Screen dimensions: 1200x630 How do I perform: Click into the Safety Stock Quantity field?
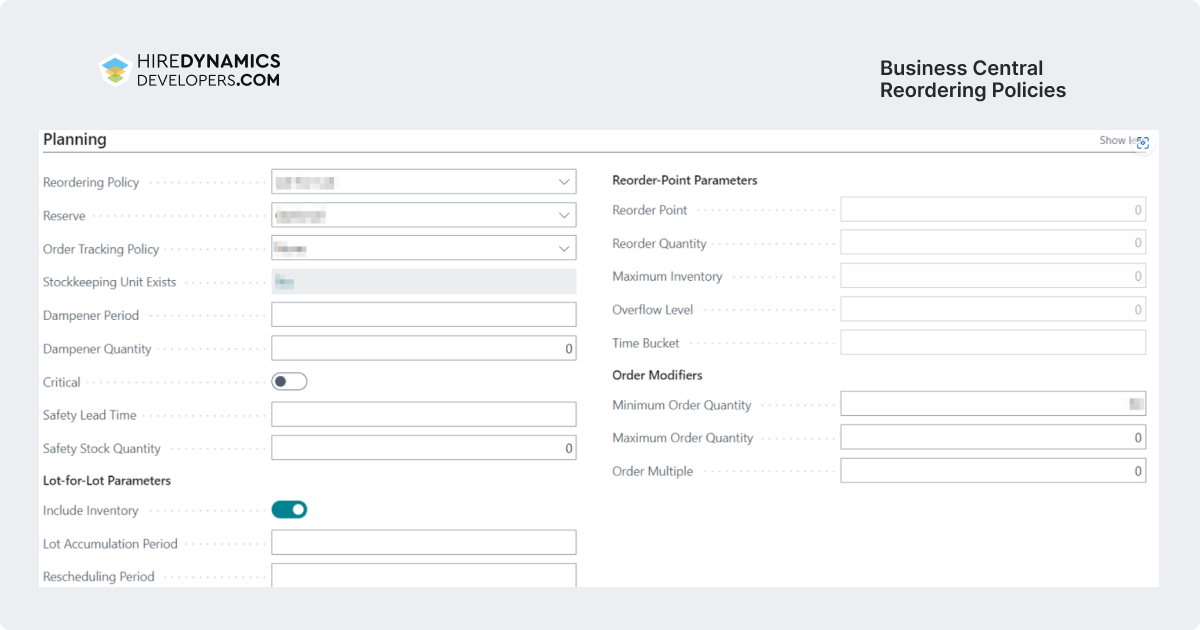coord(424,448)
